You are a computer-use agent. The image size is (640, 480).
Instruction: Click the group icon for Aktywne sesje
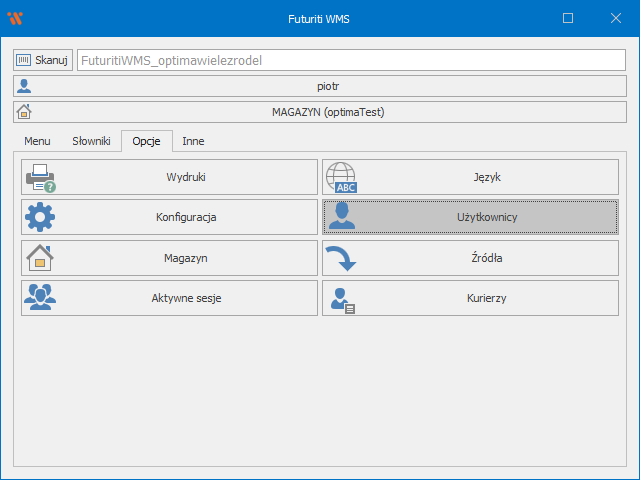[x=40, y=298]
